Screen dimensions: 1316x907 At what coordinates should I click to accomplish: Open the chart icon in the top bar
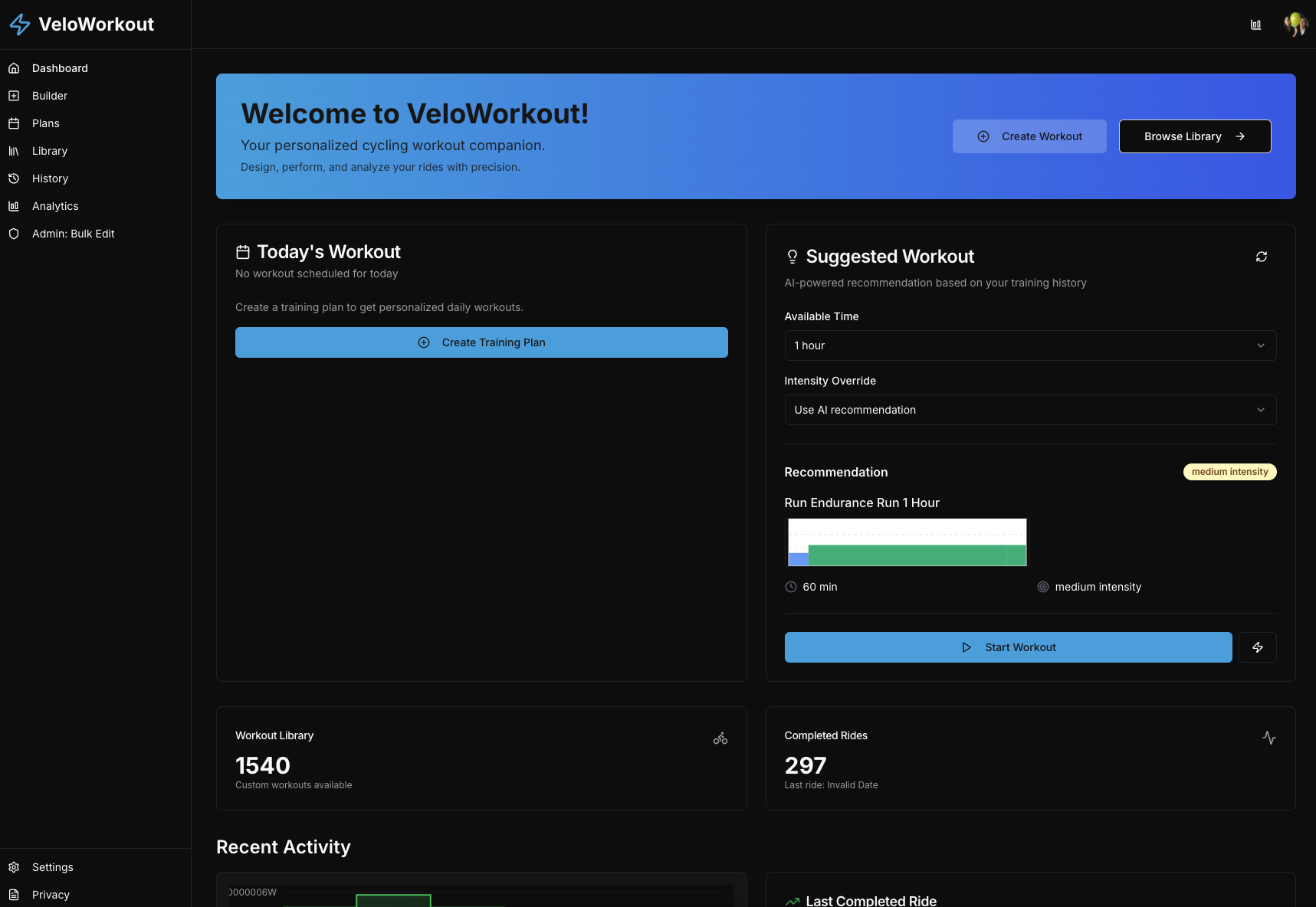[x=1255, y=24]
